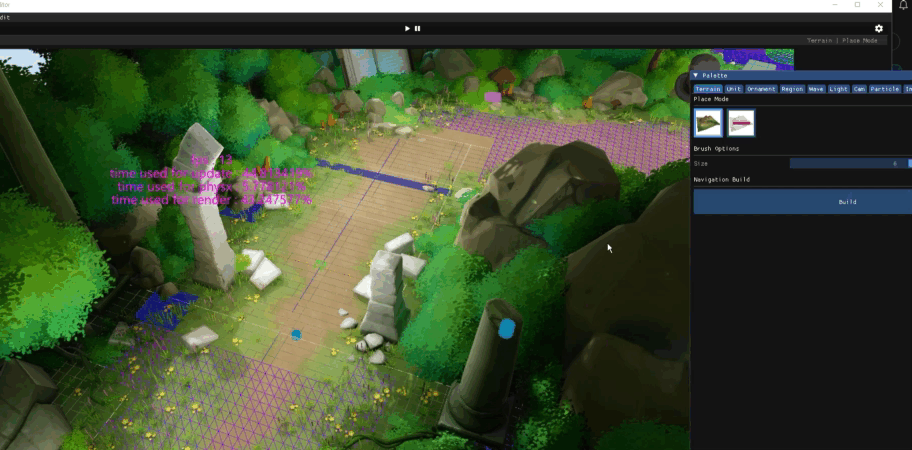Click the 'time used for render' readout

[211, 200]
